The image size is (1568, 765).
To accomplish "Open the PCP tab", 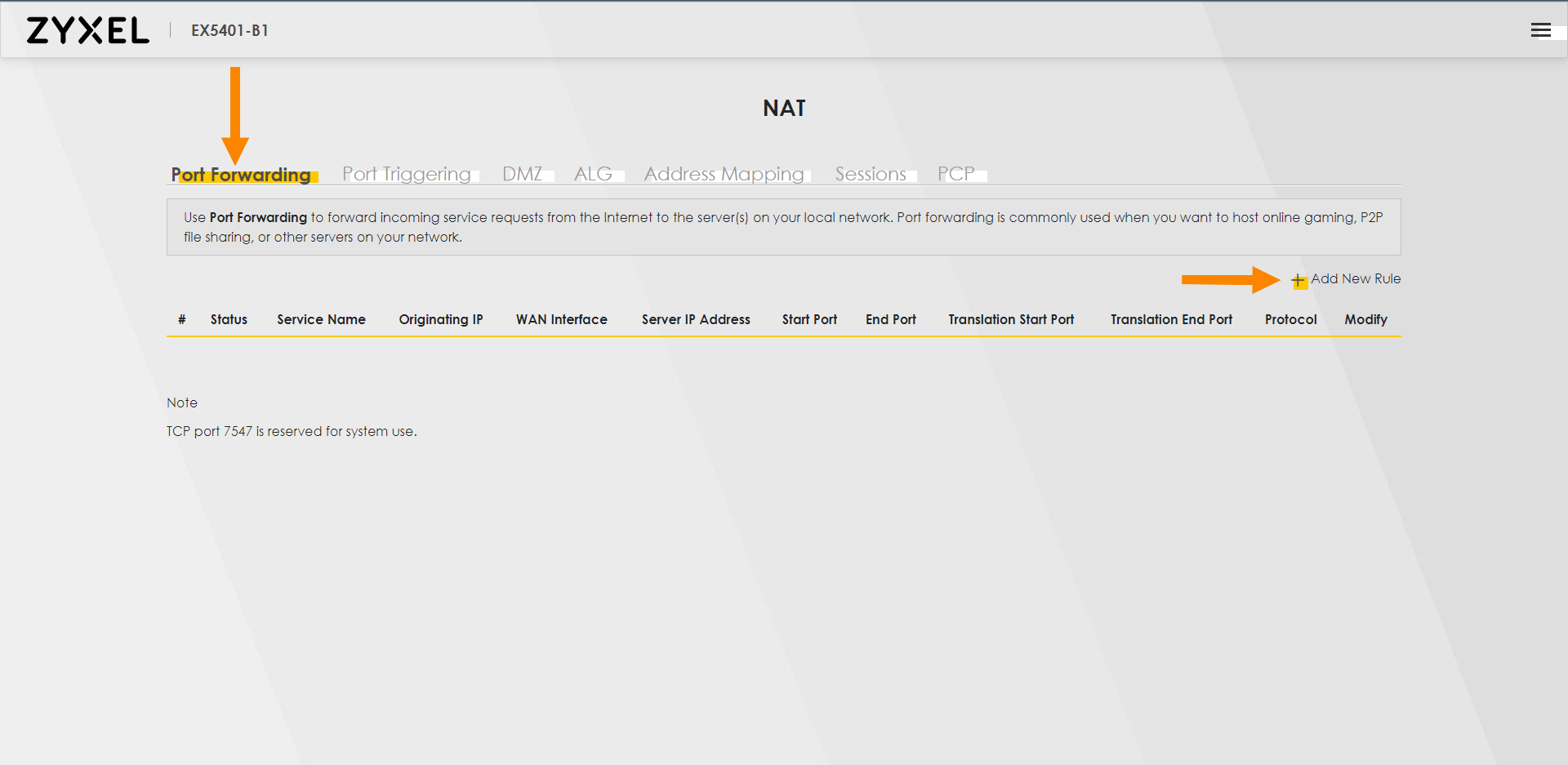I will (x=957, y=174).
